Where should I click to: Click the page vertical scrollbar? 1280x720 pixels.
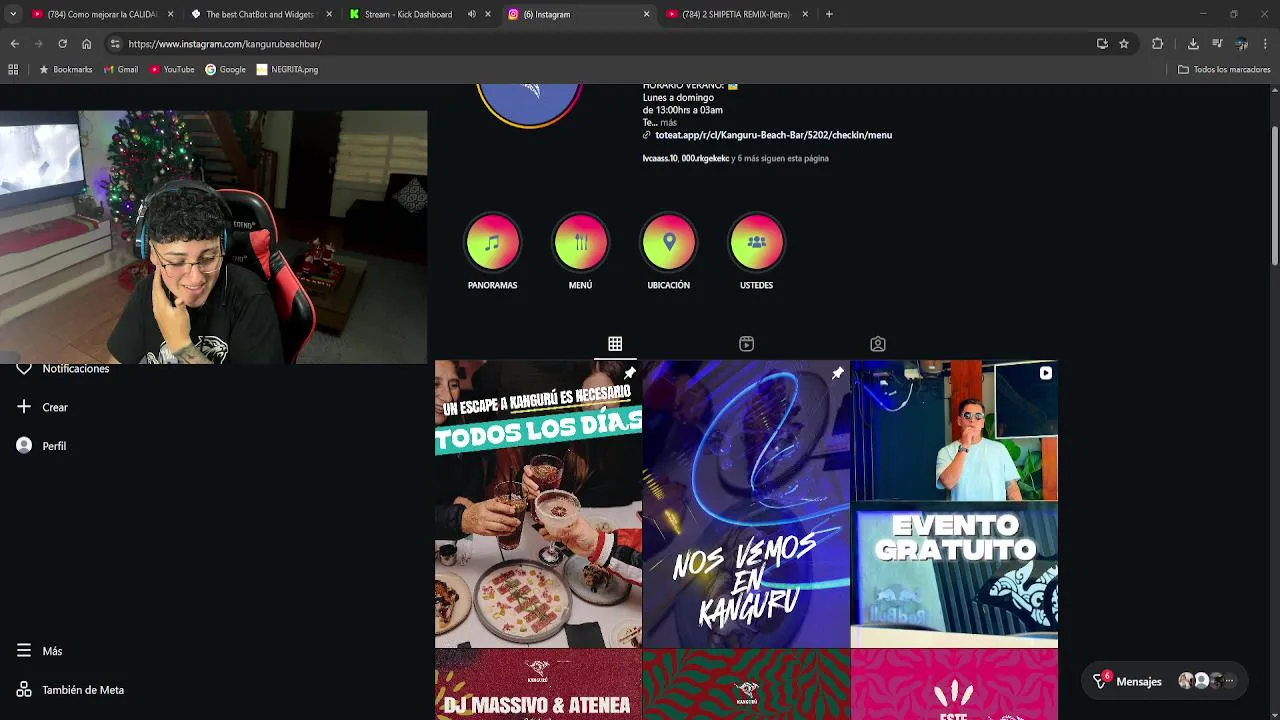click(1274, 195)
